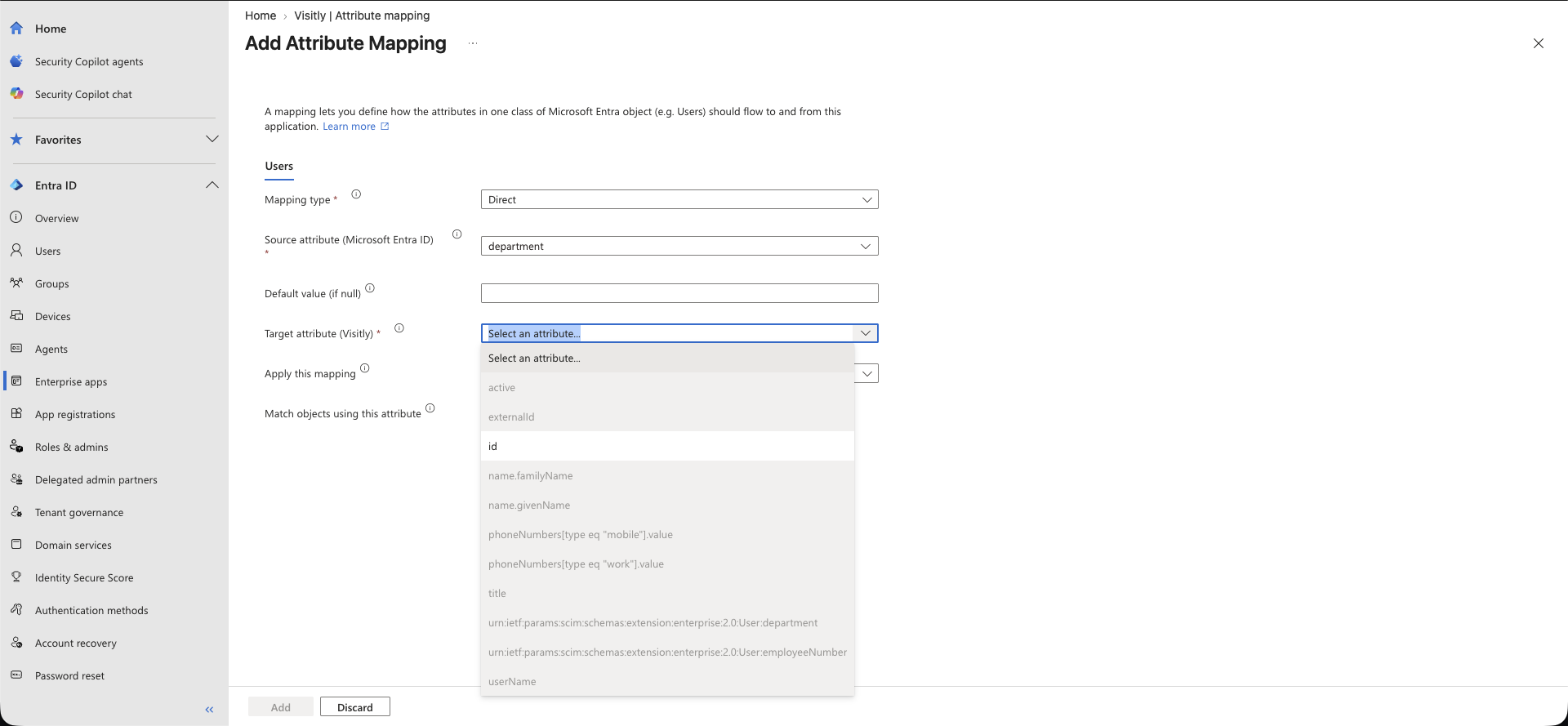Click the Favorites star icon

point(16,140)
